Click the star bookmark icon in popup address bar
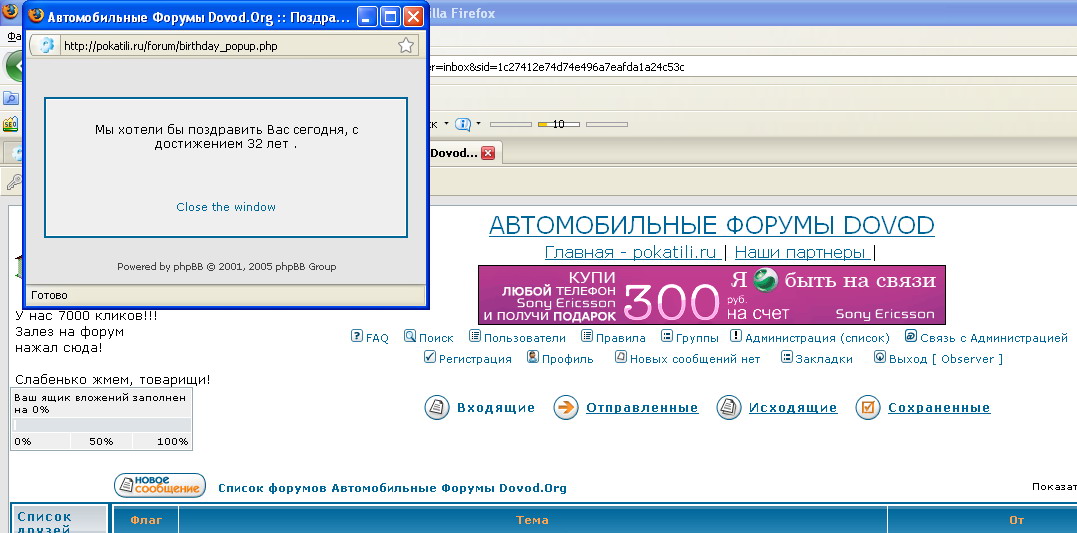Image resolution: width=1077 pixels, height=533 pixels. pyautogui.click(x=405, y=45)
